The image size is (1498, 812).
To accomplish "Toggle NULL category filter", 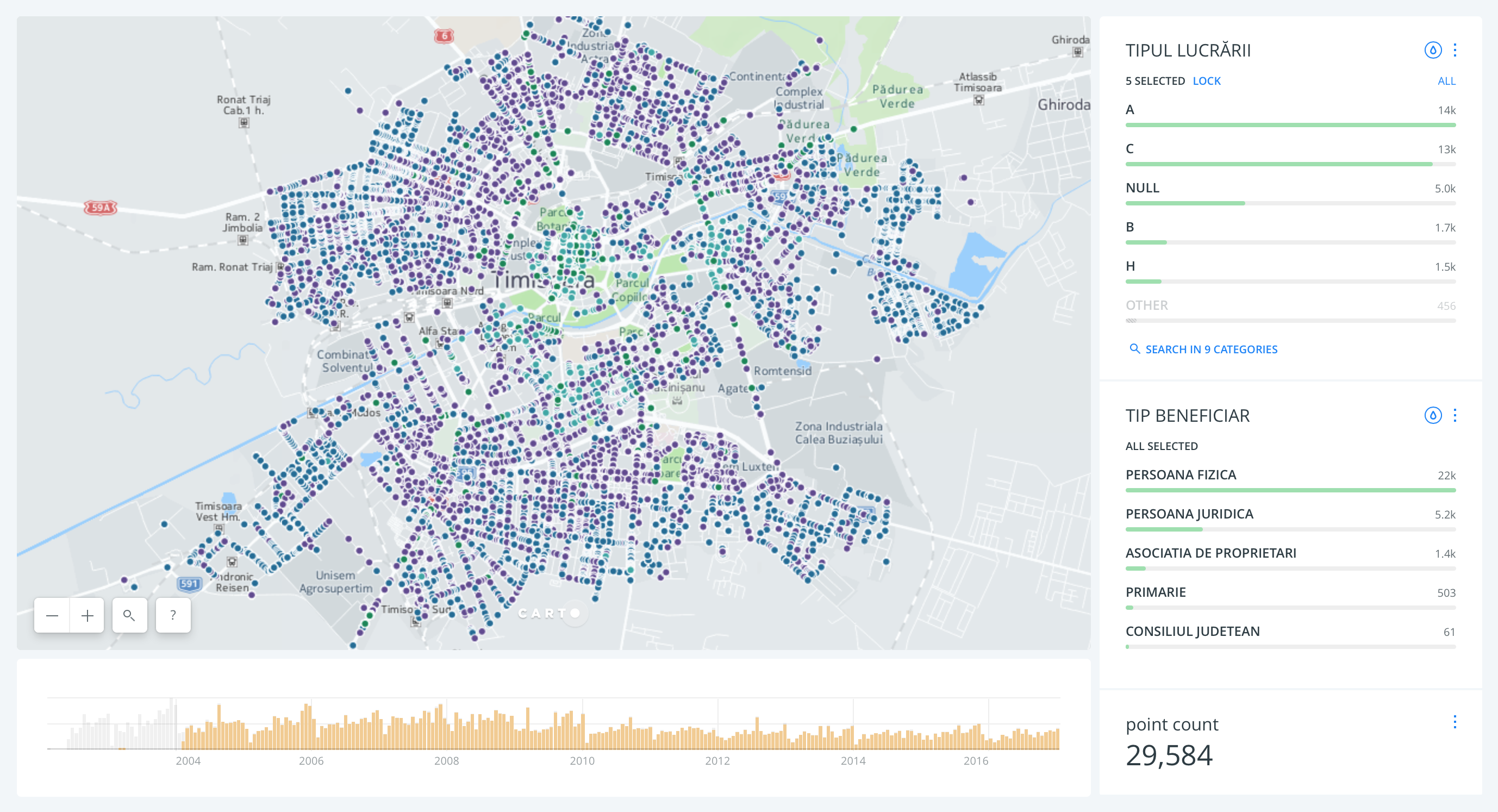I will [x=1142, y=188].
